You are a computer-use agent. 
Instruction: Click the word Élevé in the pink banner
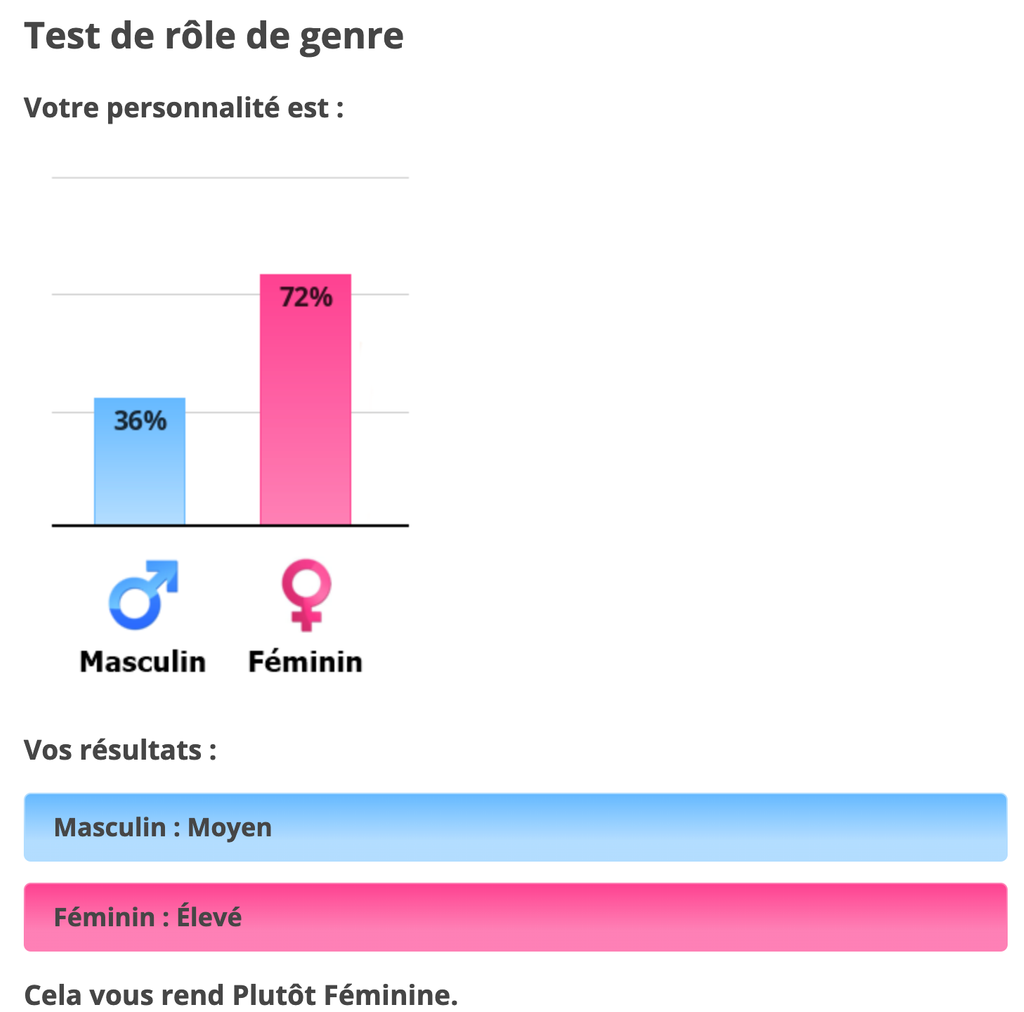(x=210, y=917)
